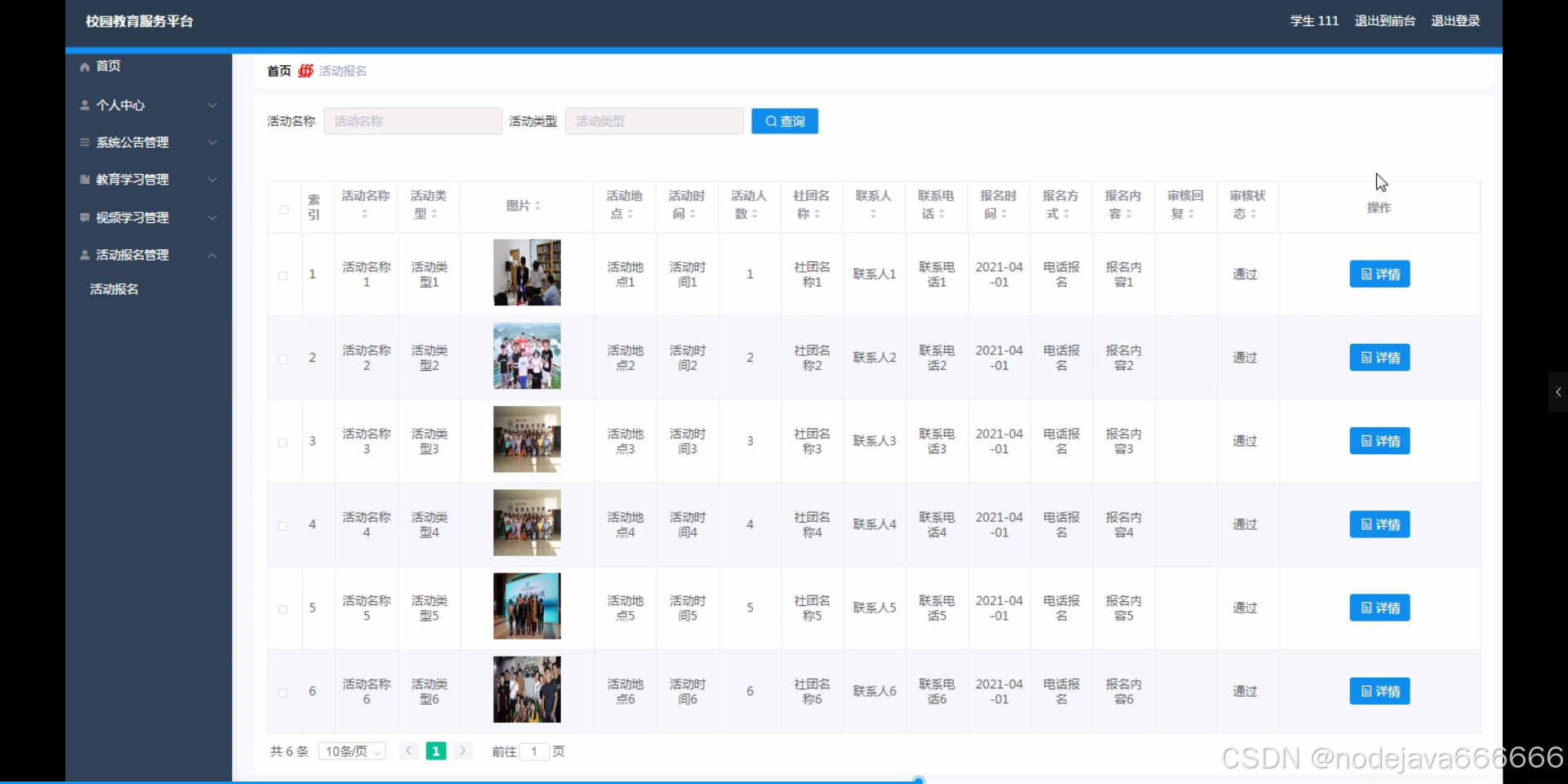Go to previous page arrow in pagination
The width and height of the screenshot is (1568, 784).
click(409, 751)
